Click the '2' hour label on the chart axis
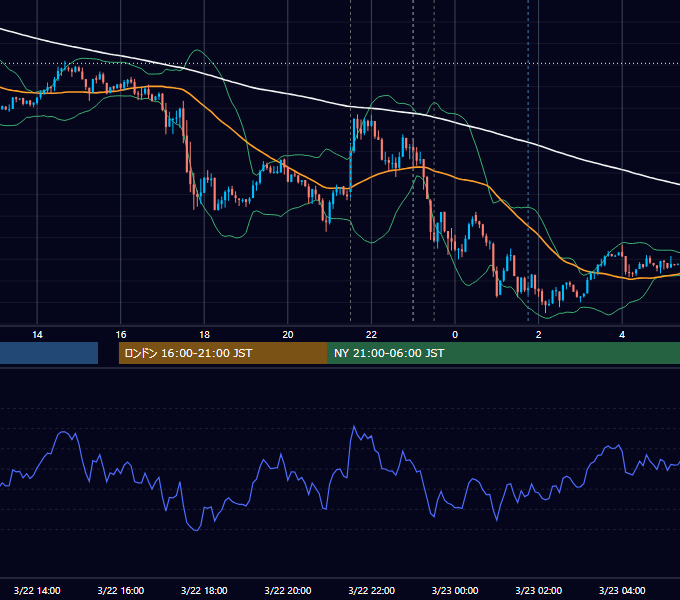Viewport: 680px width, 600px height. pyautogui.click(x=538, y=335)
